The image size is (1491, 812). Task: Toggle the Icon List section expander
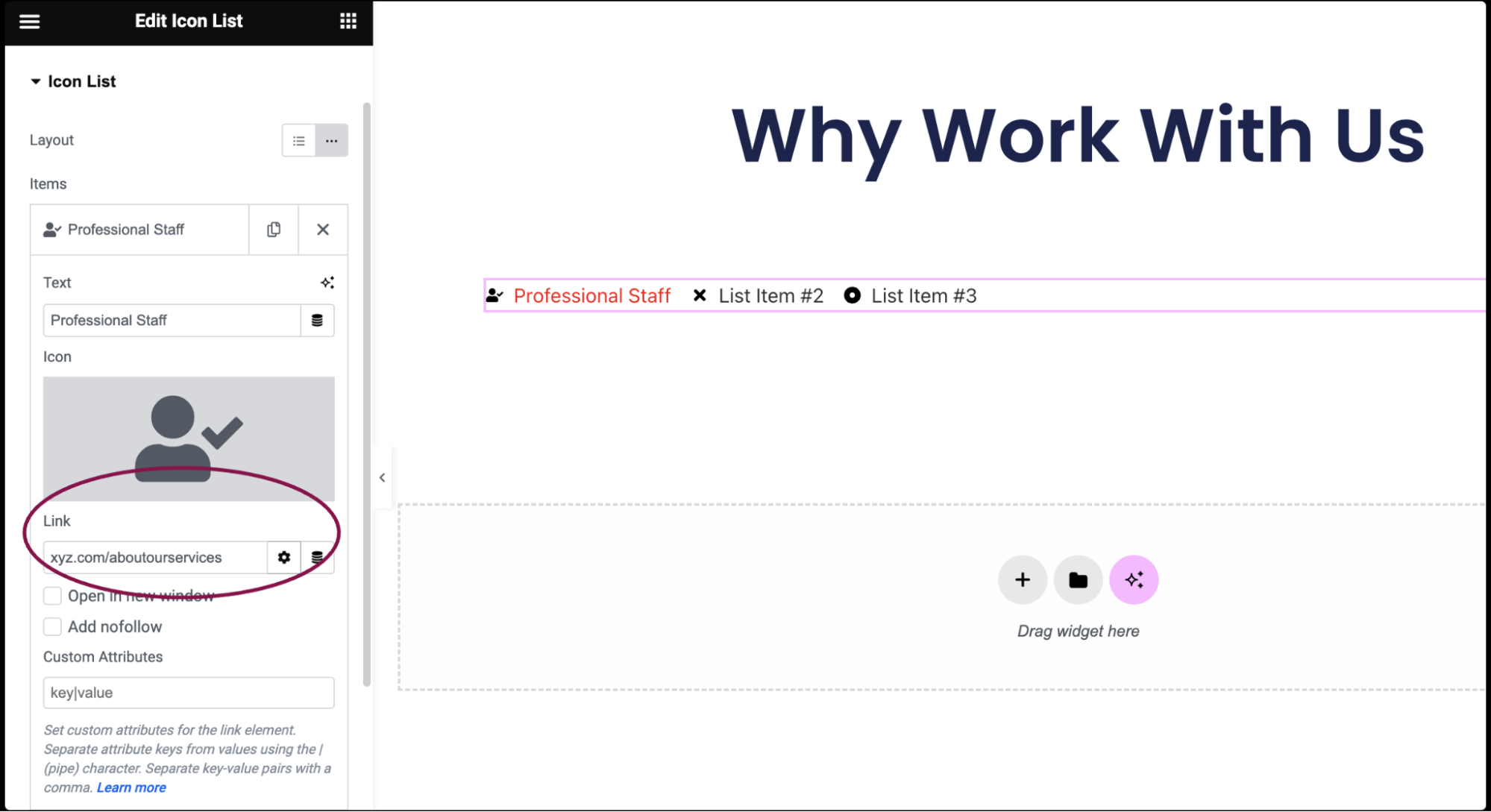(x=36, y=82)
